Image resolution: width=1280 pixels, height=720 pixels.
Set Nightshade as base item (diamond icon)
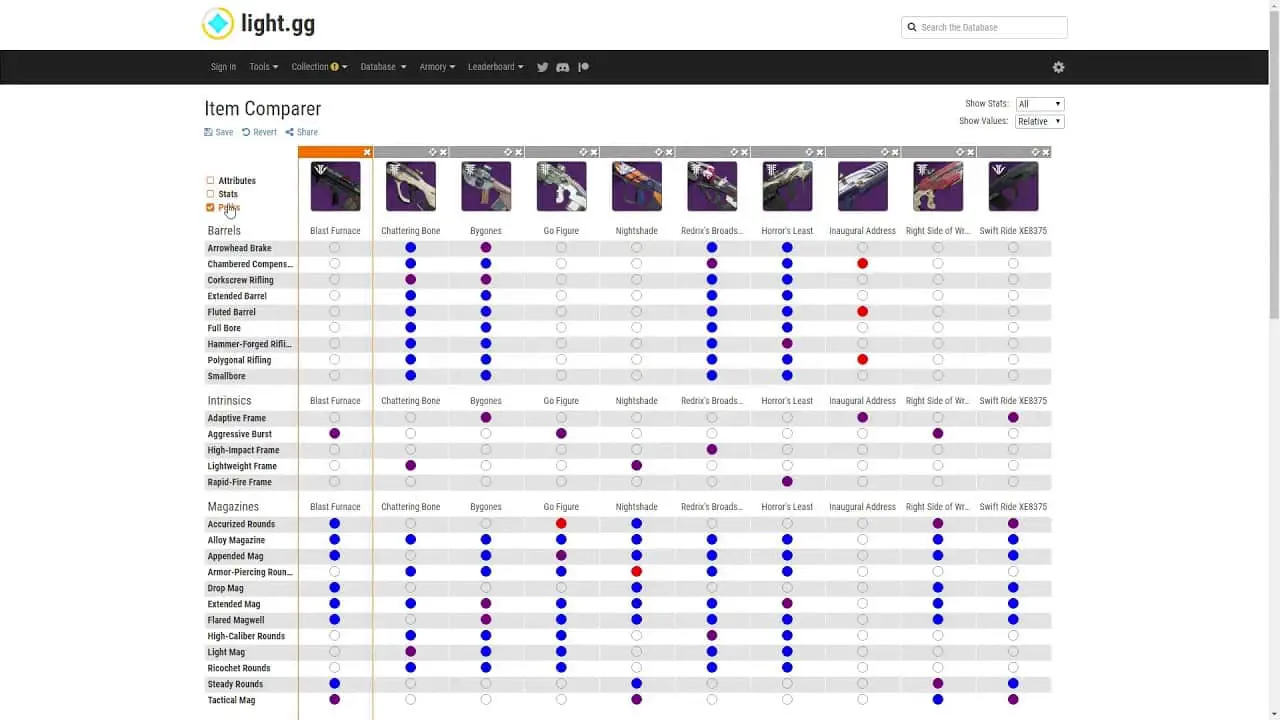(658, 152)
